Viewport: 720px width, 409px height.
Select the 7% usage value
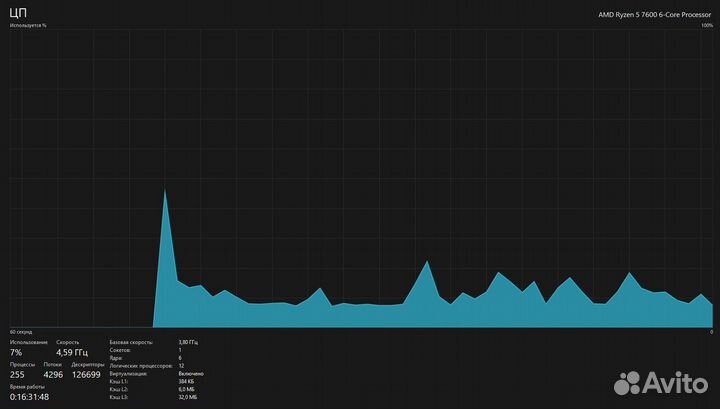tap(16, 352)
